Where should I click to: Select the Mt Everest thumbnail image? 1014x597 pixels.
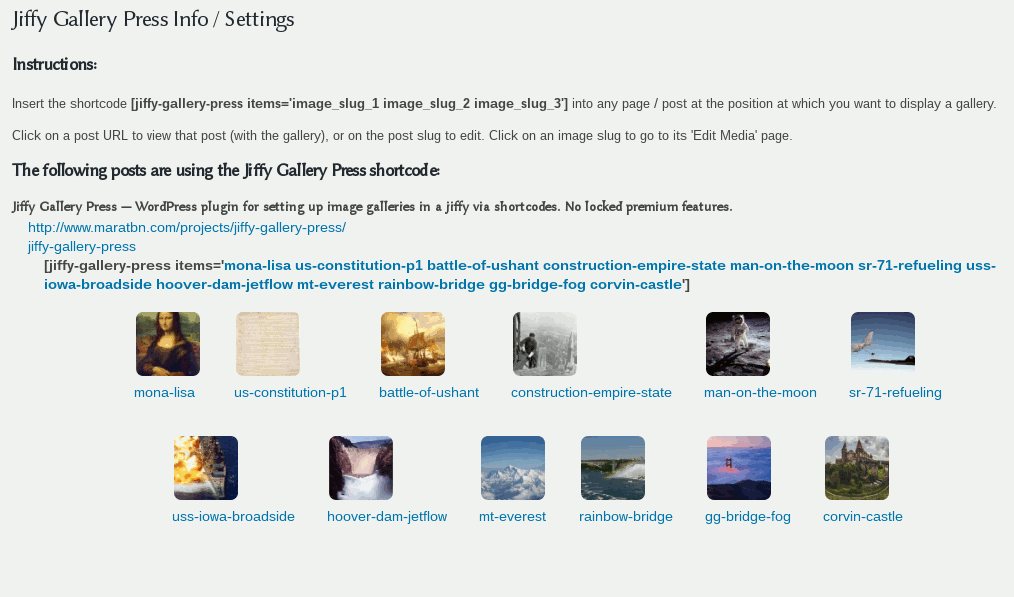[x=513, y=468]
